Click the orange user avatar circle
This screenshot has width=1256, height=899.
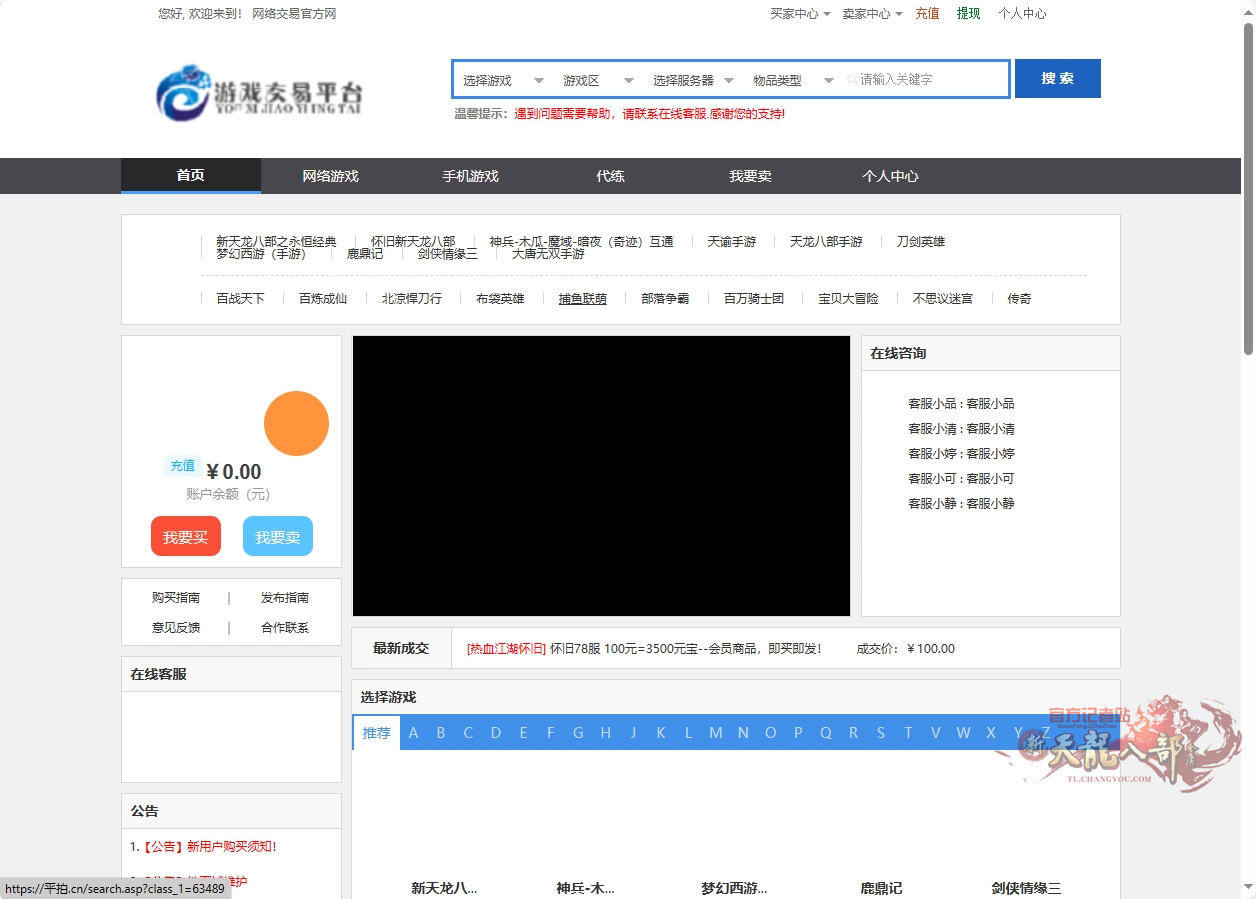(x=296, y=423)
